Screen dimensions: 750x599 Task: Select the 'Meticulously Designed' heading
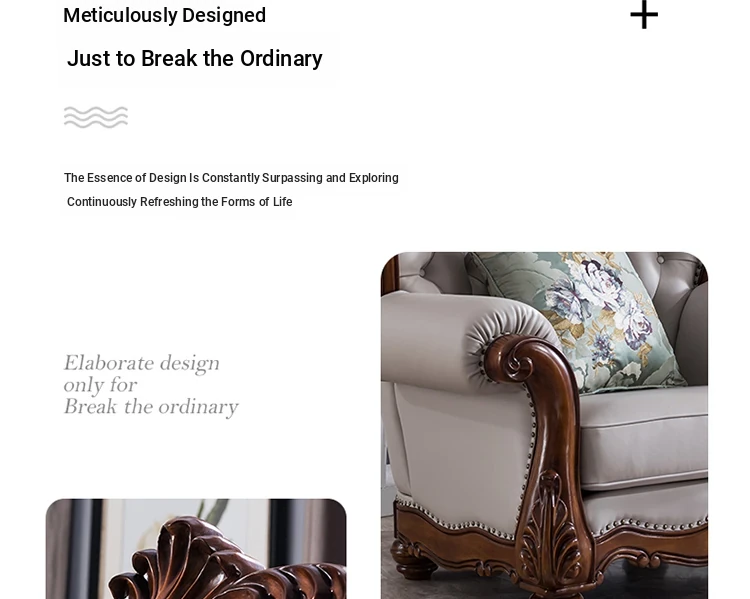(165, 15)
